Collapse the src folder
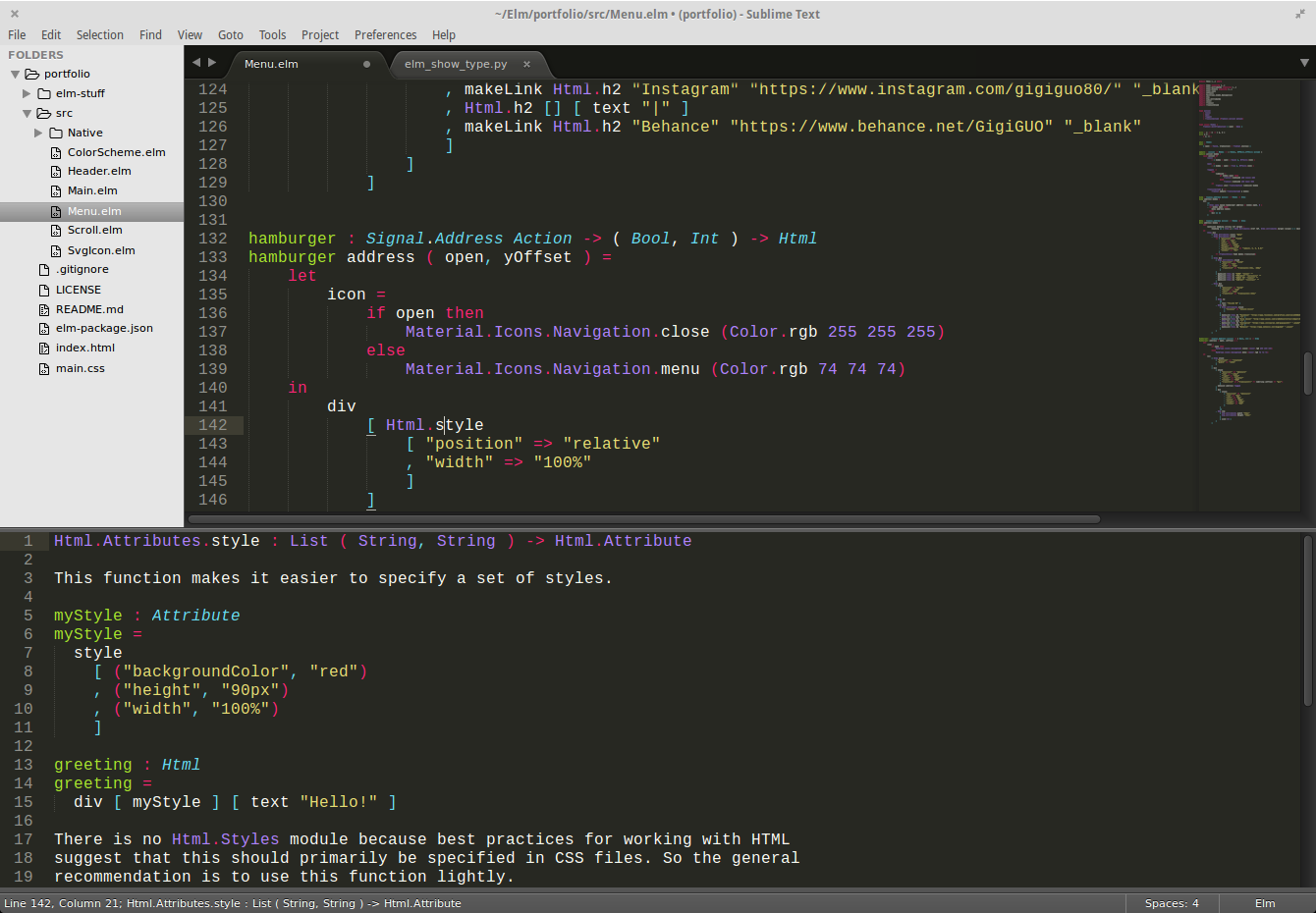The width and height of the screenshot is (1316, 913). [27, 113]
